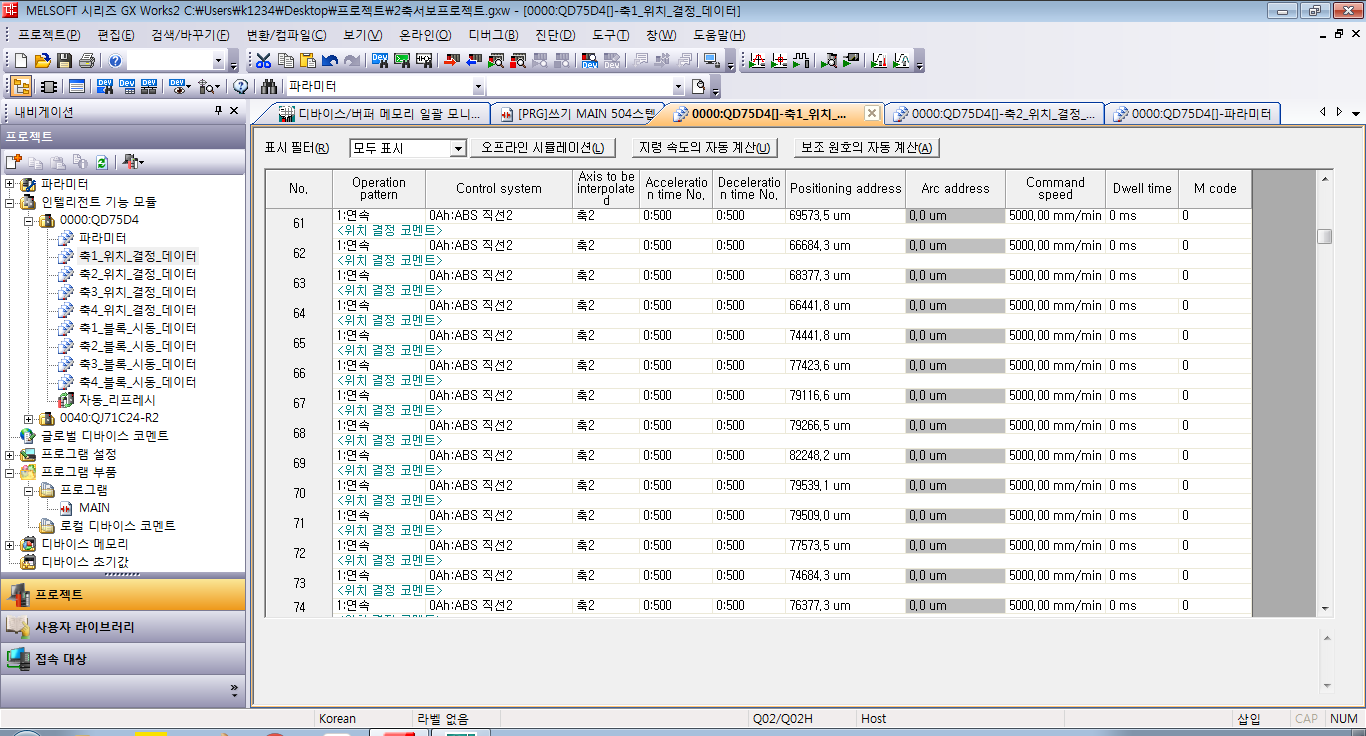Expand the 디바이스 메모리 node

point(10,544)
